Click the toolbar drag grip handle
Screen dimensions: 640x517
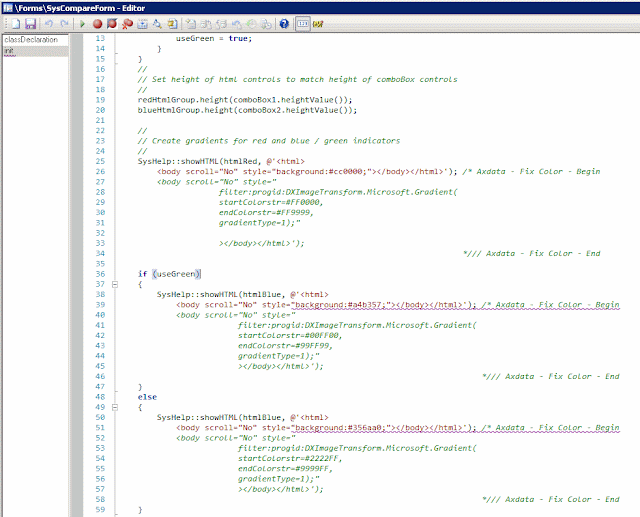[6, 24]
